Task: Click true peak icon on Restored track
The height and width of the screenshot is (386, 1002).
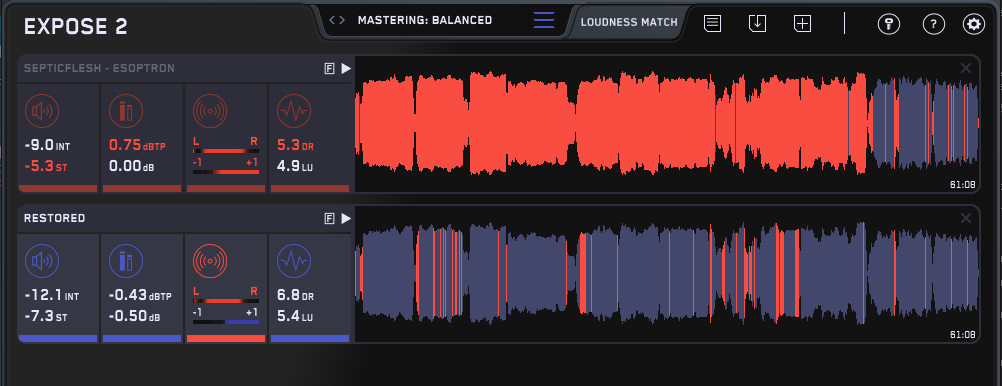Action: tap(126, 261)
